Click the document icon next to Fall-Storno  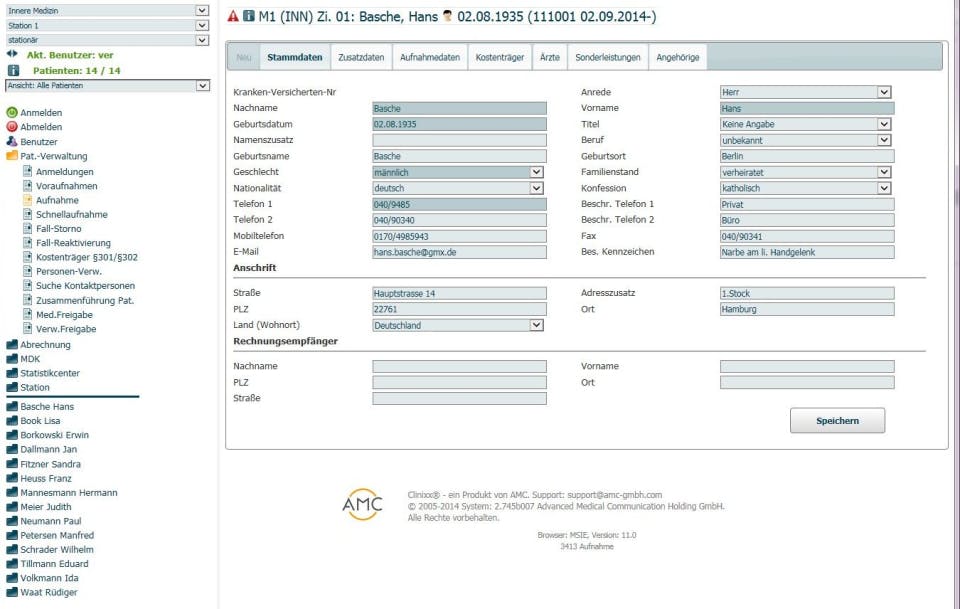click(x=28, y=228)
